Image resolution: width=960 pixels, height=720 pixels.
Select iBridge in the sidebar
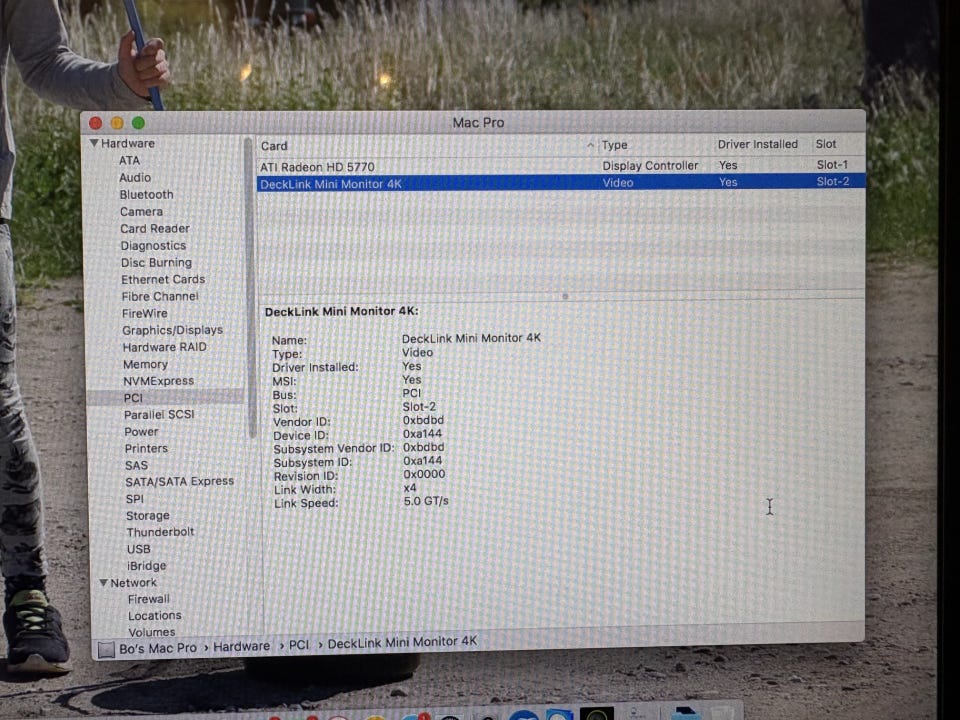[146, 566]
